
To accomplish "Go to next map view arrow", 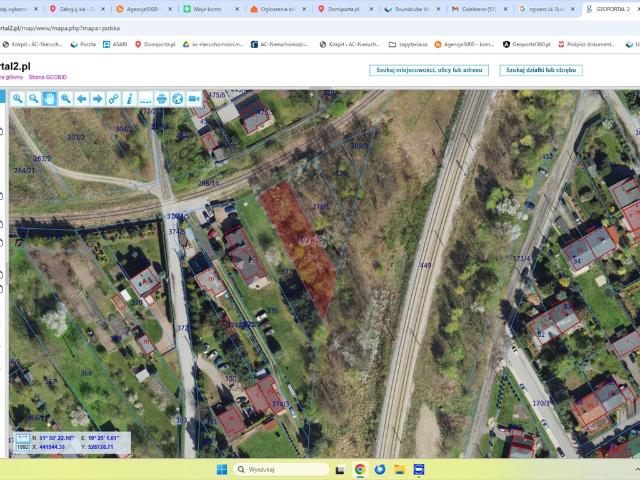I will pyautogui.click(x=97, y=98).
